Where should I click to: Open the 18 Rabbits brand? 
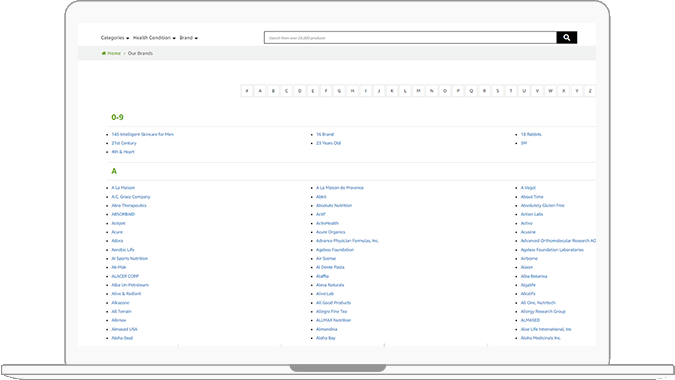pyautogui.click(x=531, y=134)
